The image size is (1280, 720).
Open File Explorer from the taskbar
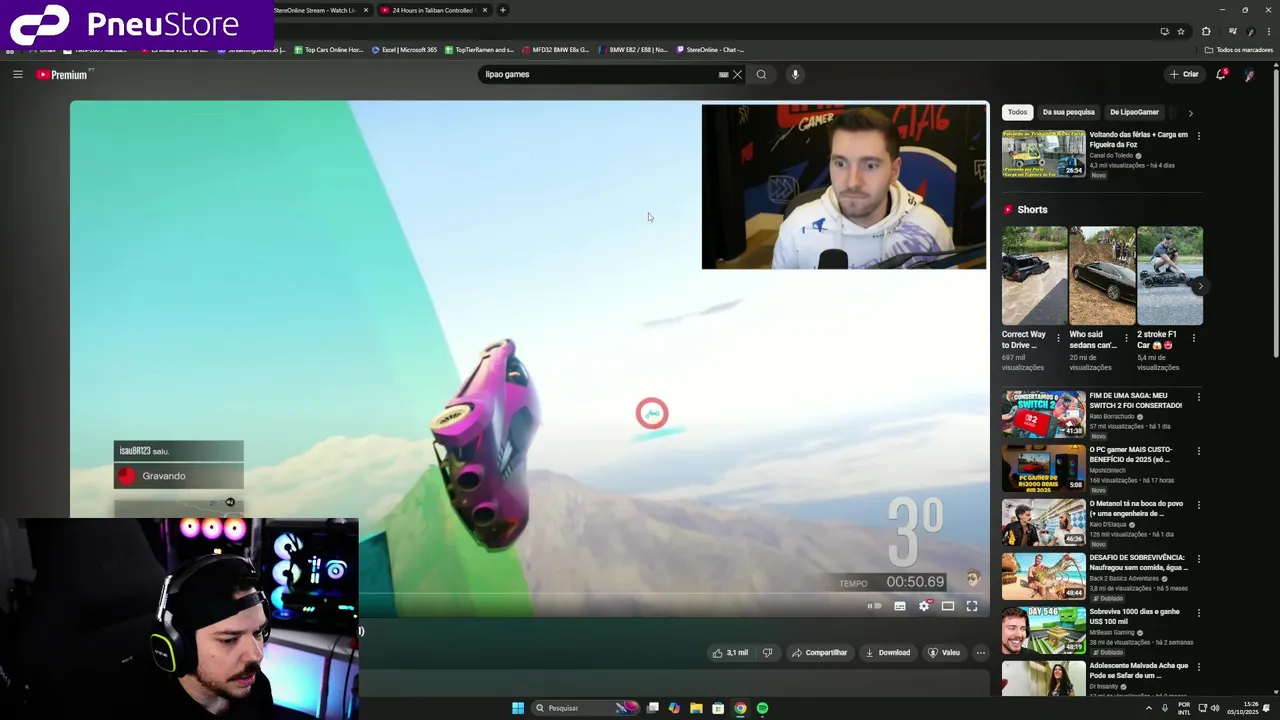pos(696,708)
